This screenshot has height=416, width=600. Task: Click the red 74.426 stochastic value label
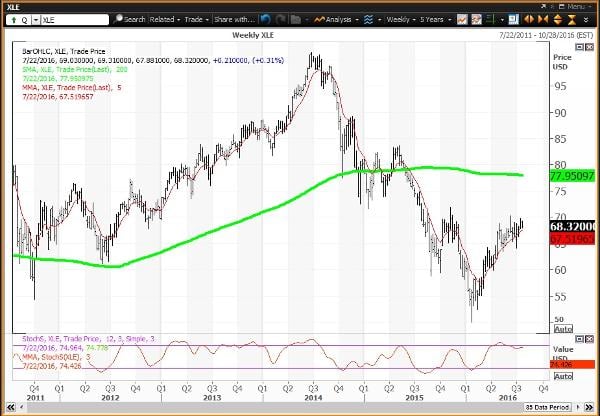click(x=572, y=364)
